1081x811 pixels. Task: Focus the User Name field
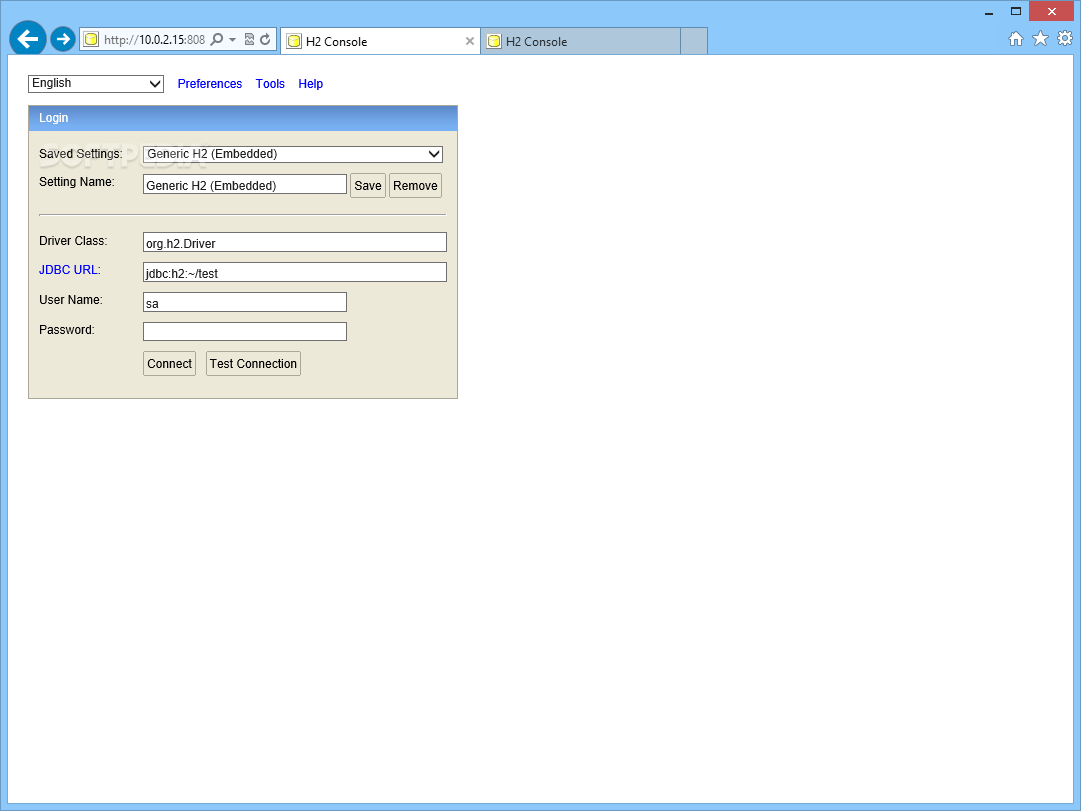[x=245, y=302]
